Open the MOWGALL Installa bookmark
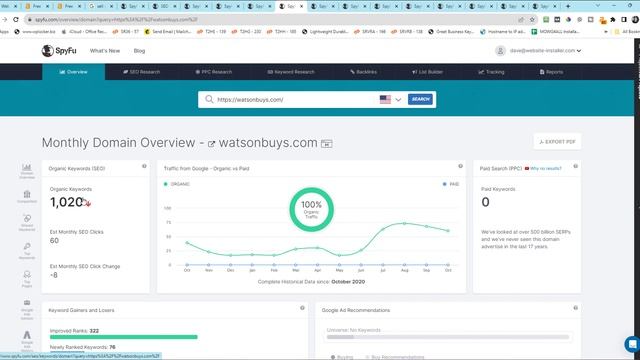The width and height of the screenshot is (640, 360). click(x=555, y=31)
